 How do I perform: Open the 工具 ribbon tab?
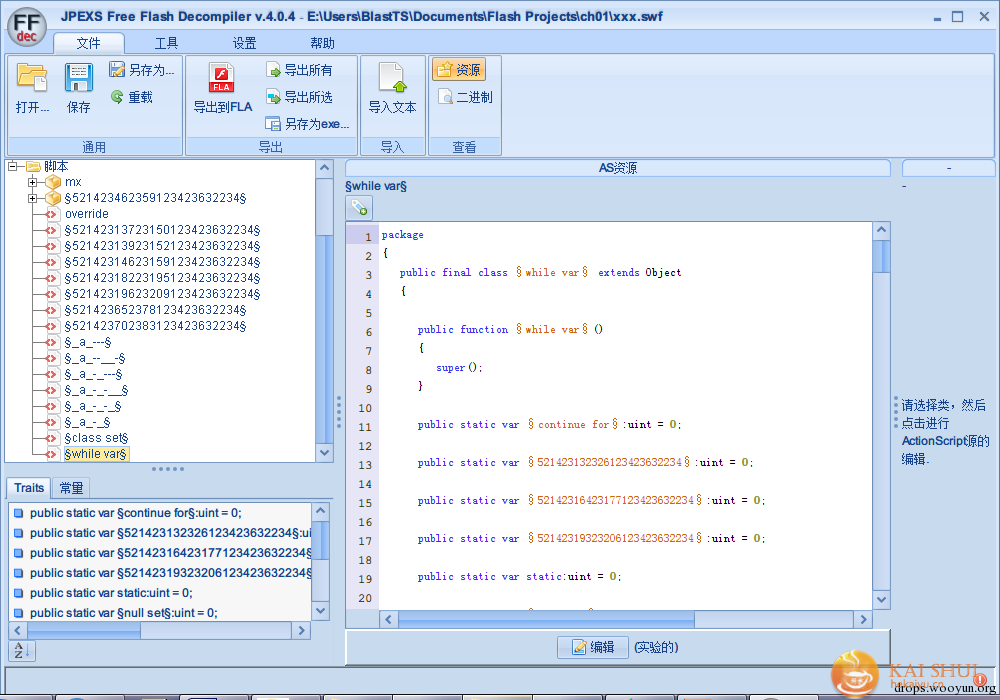coord(166,43)
